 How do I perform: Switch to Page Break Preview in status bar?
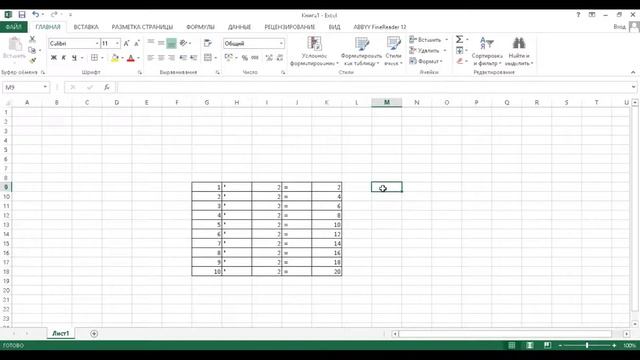point(547,345)
